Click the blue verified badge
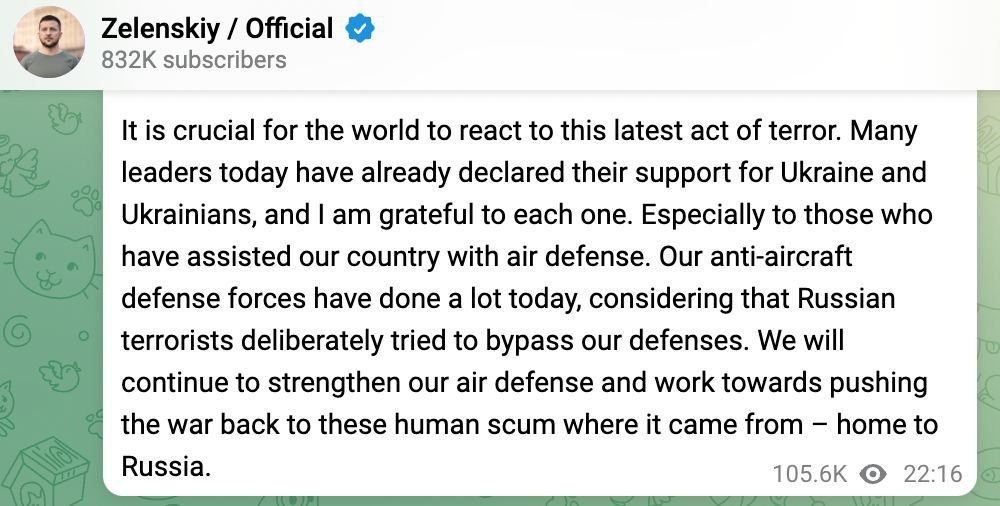Screen dimensions: 1000x506 click(x=360, y=29)
